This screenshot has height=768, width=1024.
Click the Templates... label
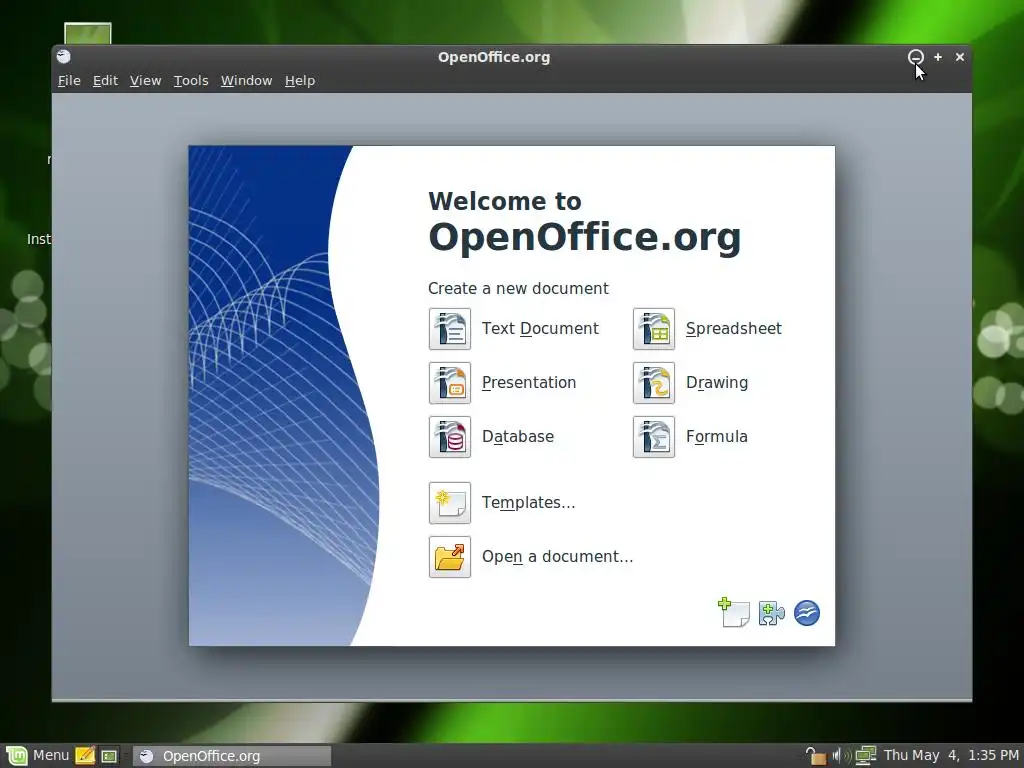(x=528, y=502)
